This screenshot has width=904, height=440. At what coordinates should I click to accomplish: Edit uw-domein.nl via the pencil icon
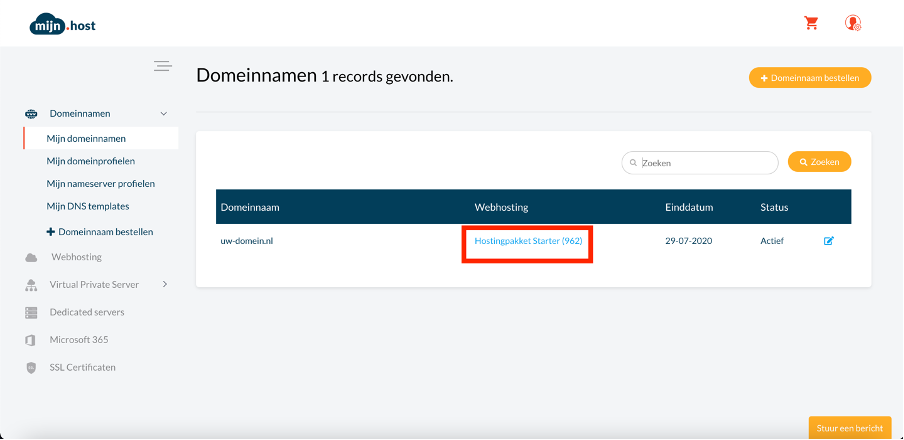(x=828, y=241)
